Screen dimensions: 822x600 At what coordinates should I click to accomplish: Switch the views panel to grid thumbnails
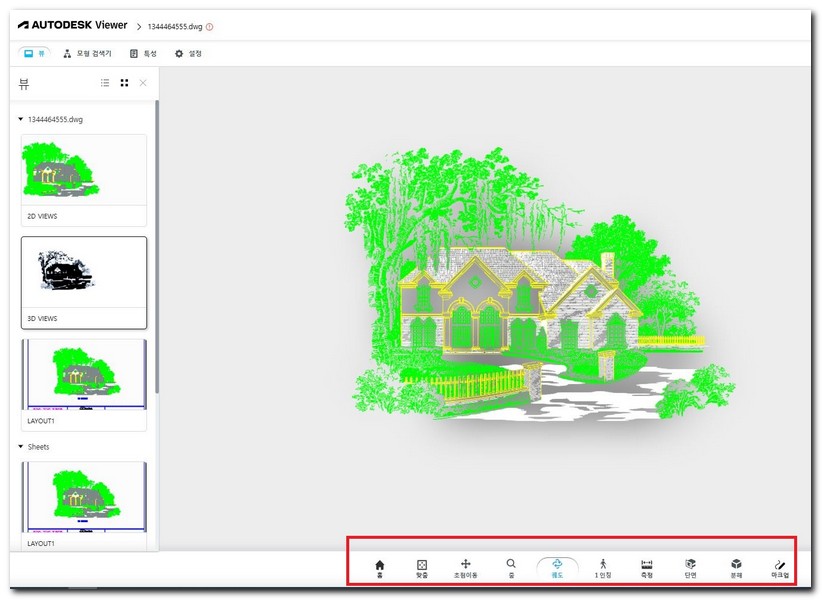124,83
